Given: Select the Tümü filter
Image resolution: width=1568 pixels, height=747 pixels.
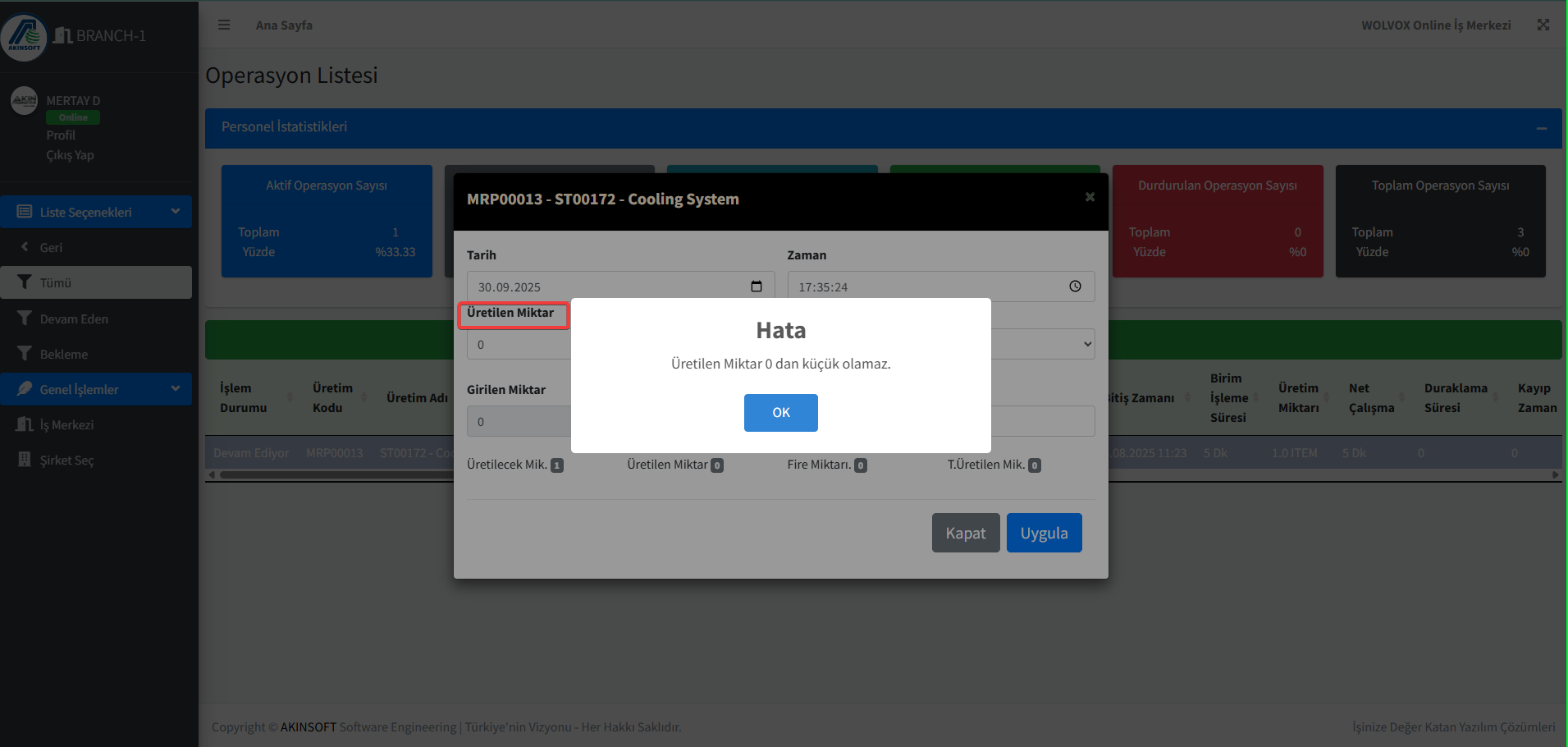Looking at the screenshot, I should point(96,282).
